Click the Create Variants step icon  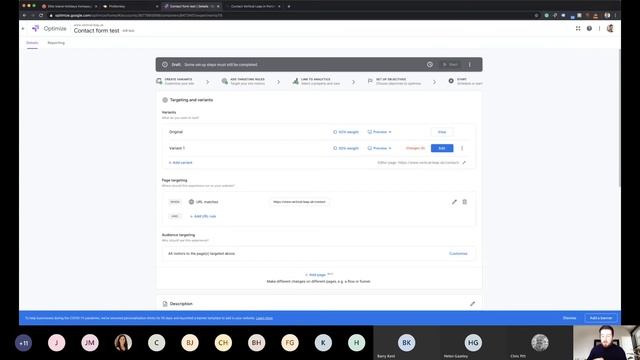[159, 81]
